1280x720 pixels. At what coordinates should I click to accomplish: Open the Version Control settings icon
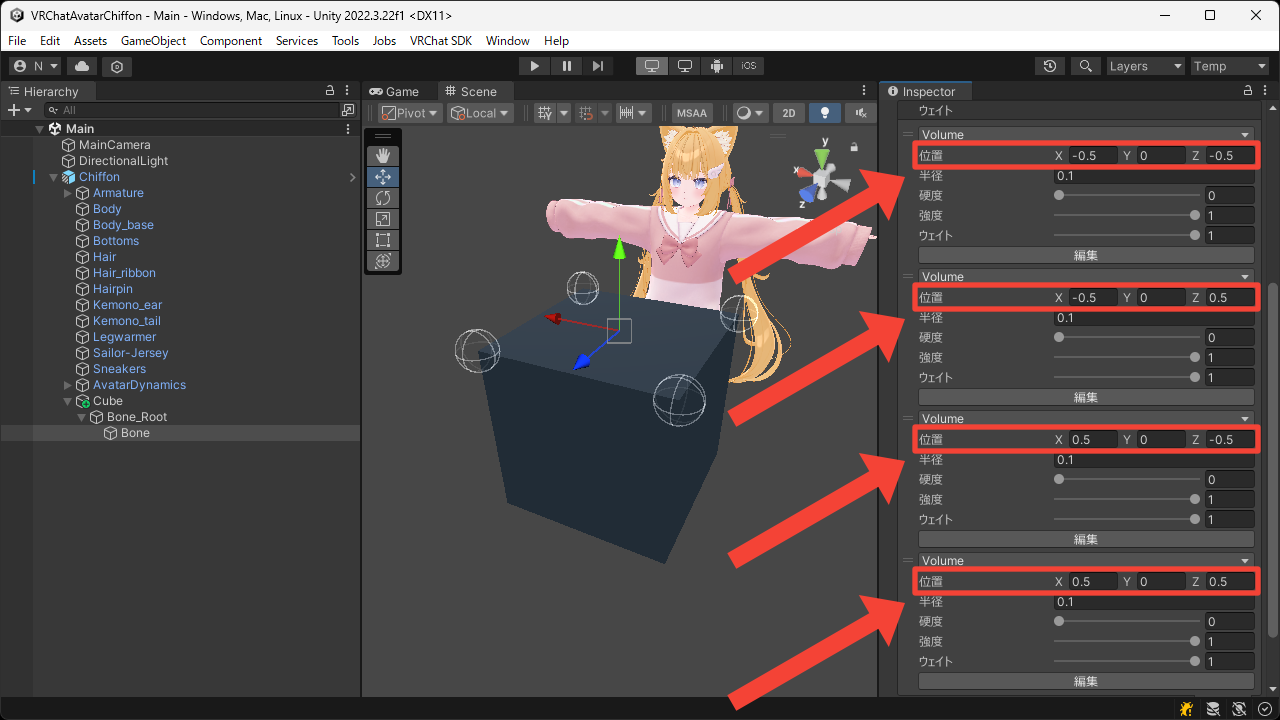pyautogui.click(x=118, y=66)
